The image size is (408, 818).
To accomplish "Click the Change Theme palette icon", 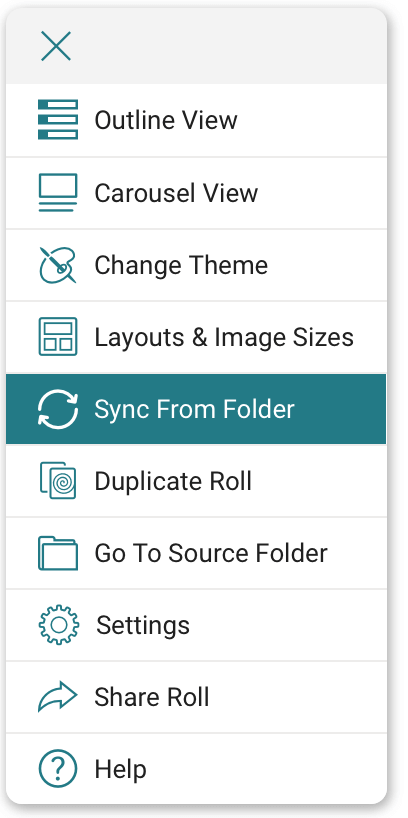I will click(x=58, y=265).
